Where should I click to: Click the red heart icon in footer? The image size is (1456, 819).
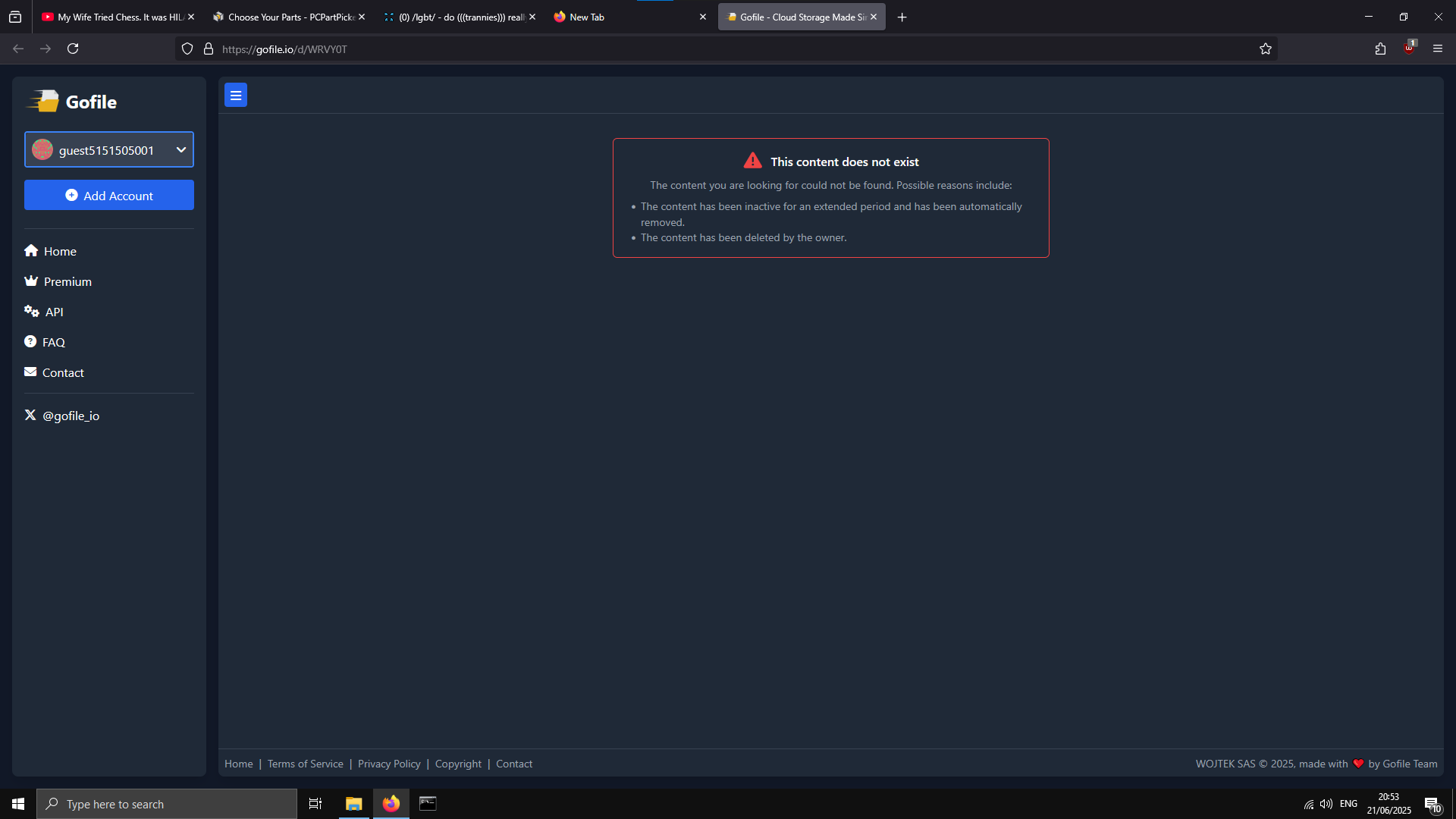(x=1358, y=764)
